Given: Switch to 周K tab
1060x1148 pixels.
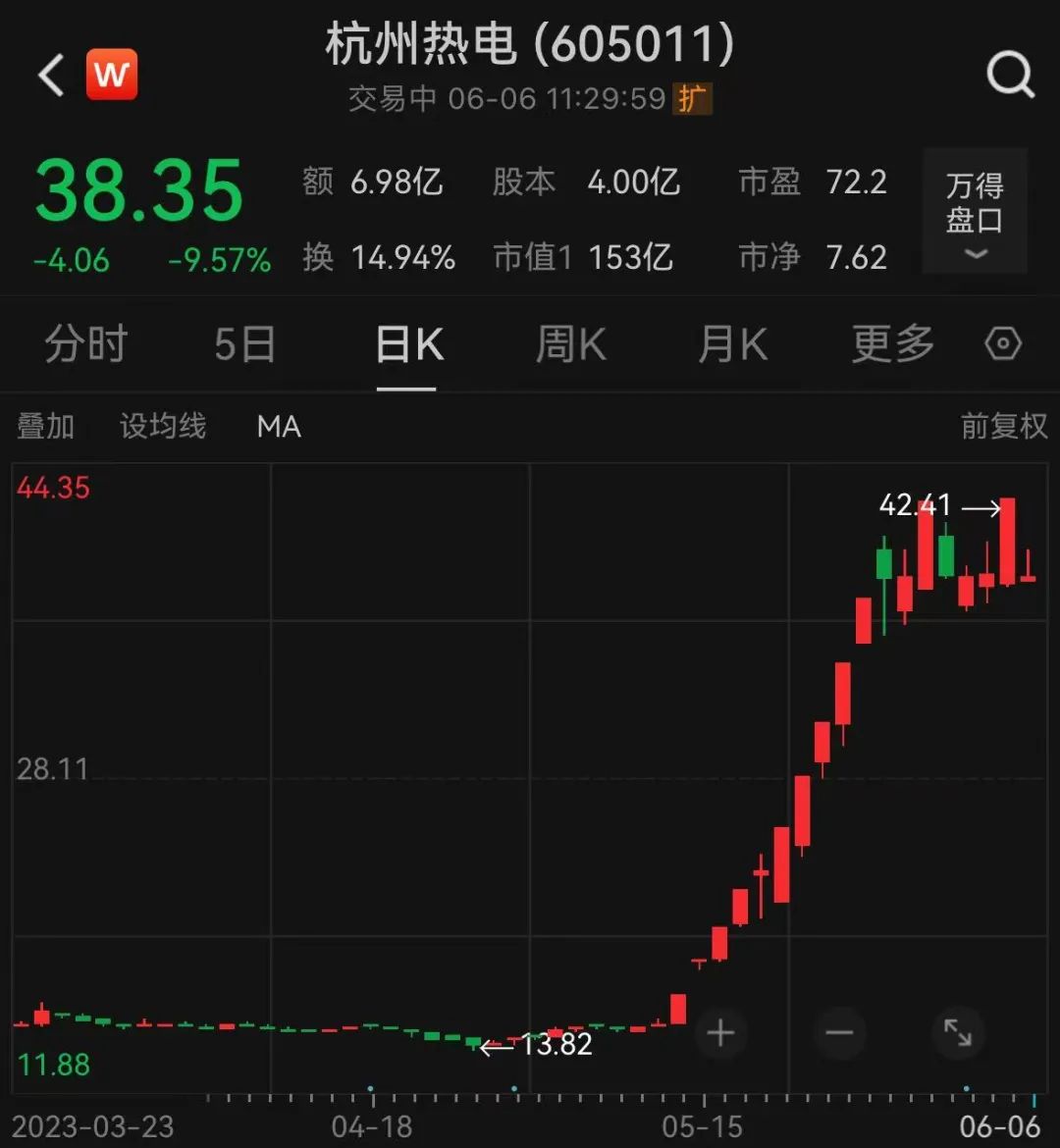Looking at the screenshot, I should click(x=570, y=344).
